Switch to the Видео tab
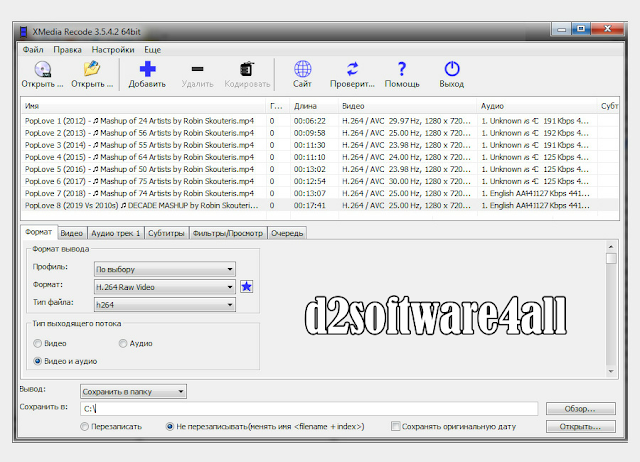This screenshot has height=462, width=640. (x=72, y=233)
